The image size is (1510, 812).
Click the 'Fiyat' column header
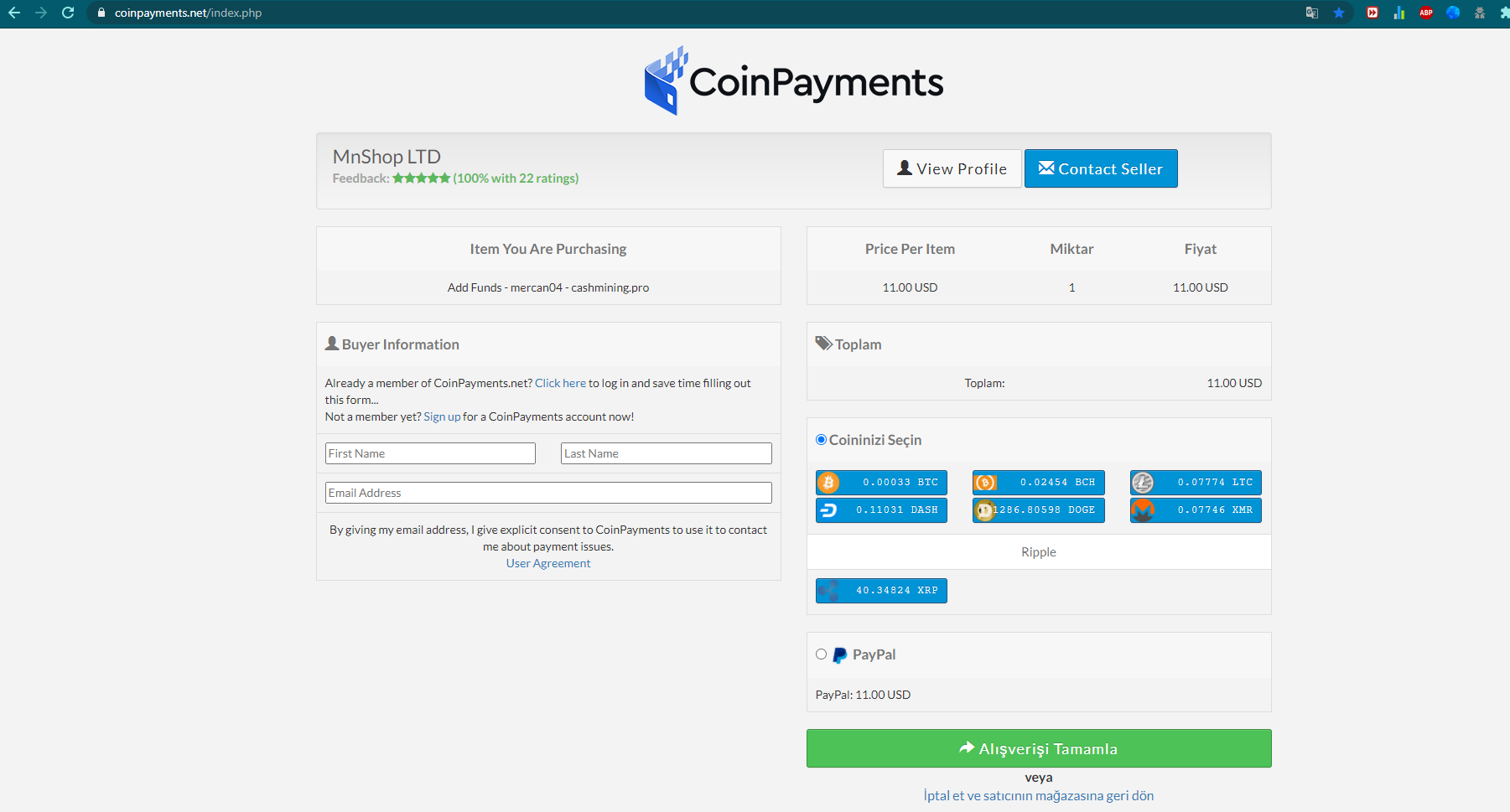tap(1201, 249)
